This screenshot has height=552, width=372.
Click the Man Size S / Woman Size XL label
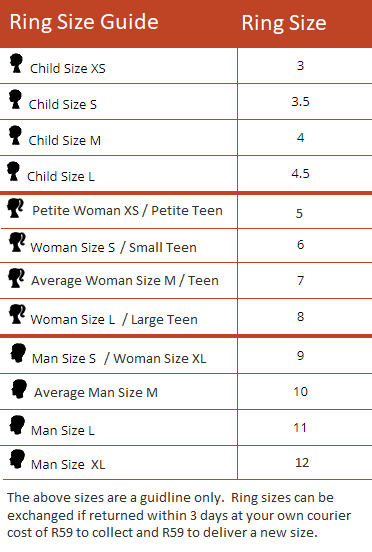point(119,359)
